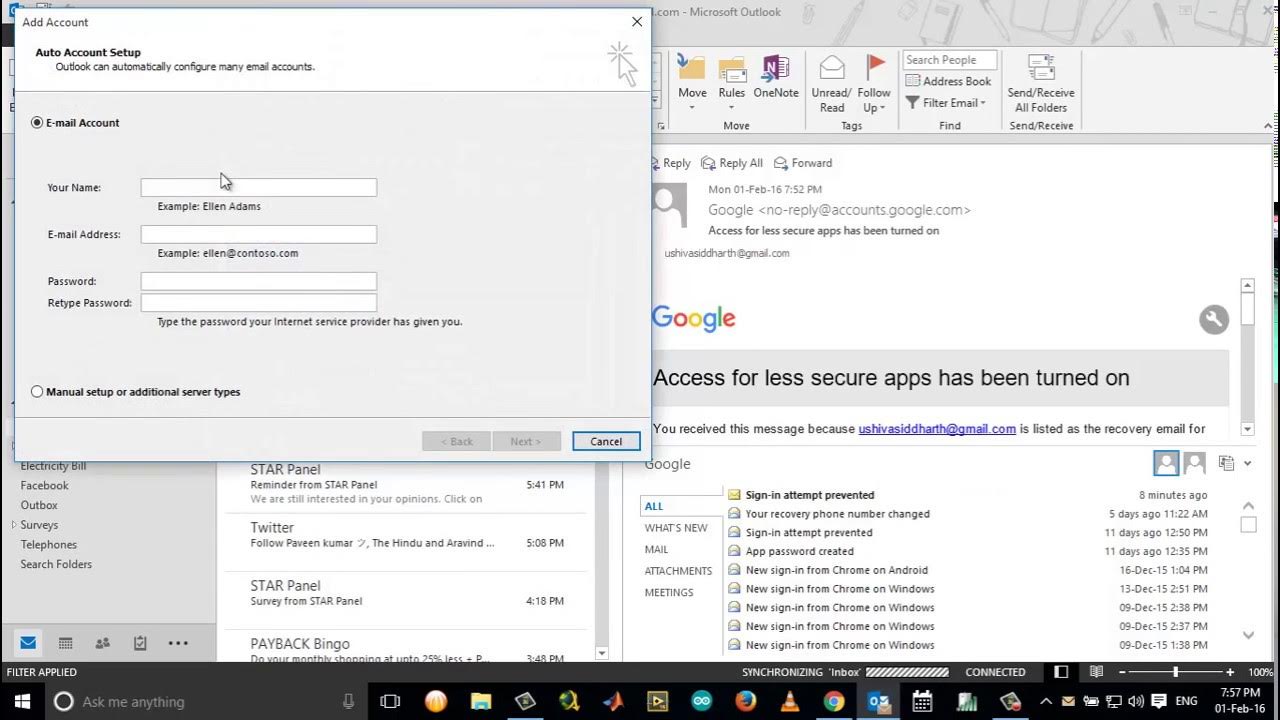Cancel the Add Account dialog
This screenshot has height=720, width=1280.
tap(606, 441)
